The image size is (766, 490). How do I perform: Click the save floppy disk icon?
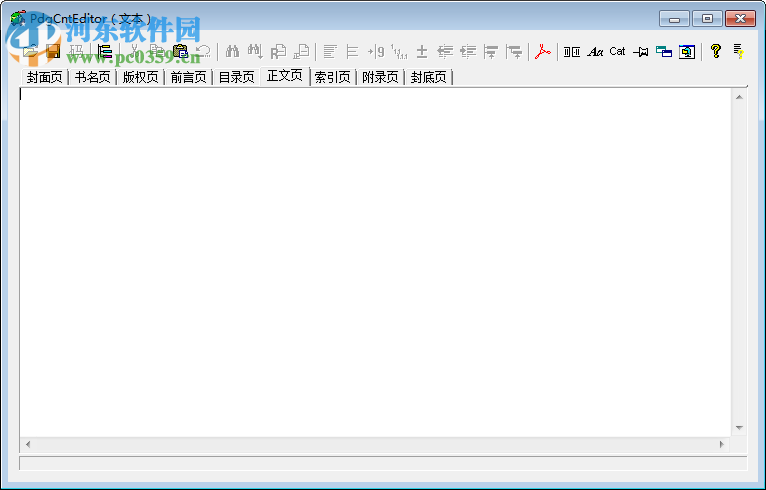coord(53,51)
